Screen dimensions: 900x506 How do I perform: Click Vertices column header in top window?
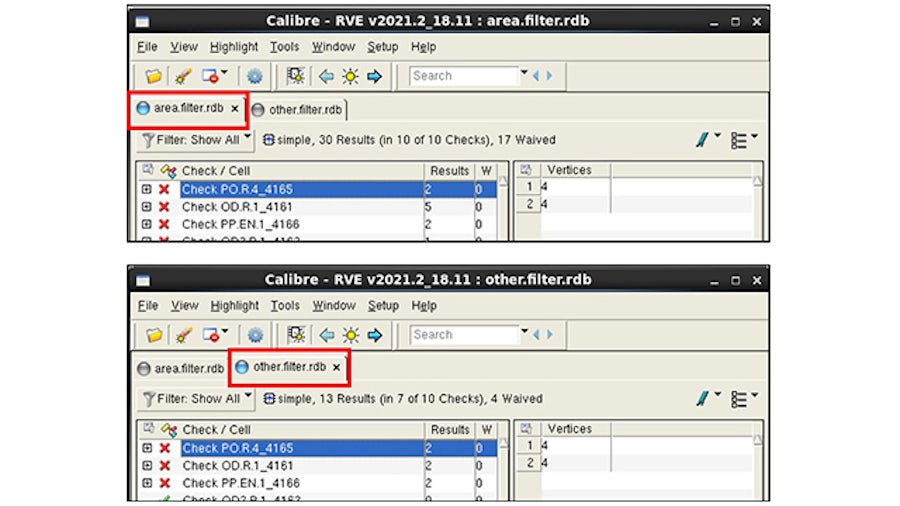569,170
